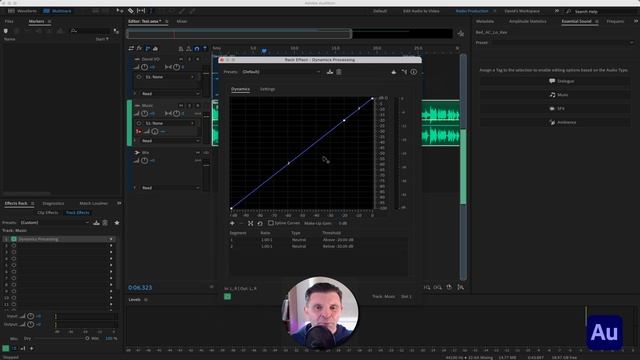Toggle snapping magnet icon in editor
The image size is (640, 360).
click(197, 49)
